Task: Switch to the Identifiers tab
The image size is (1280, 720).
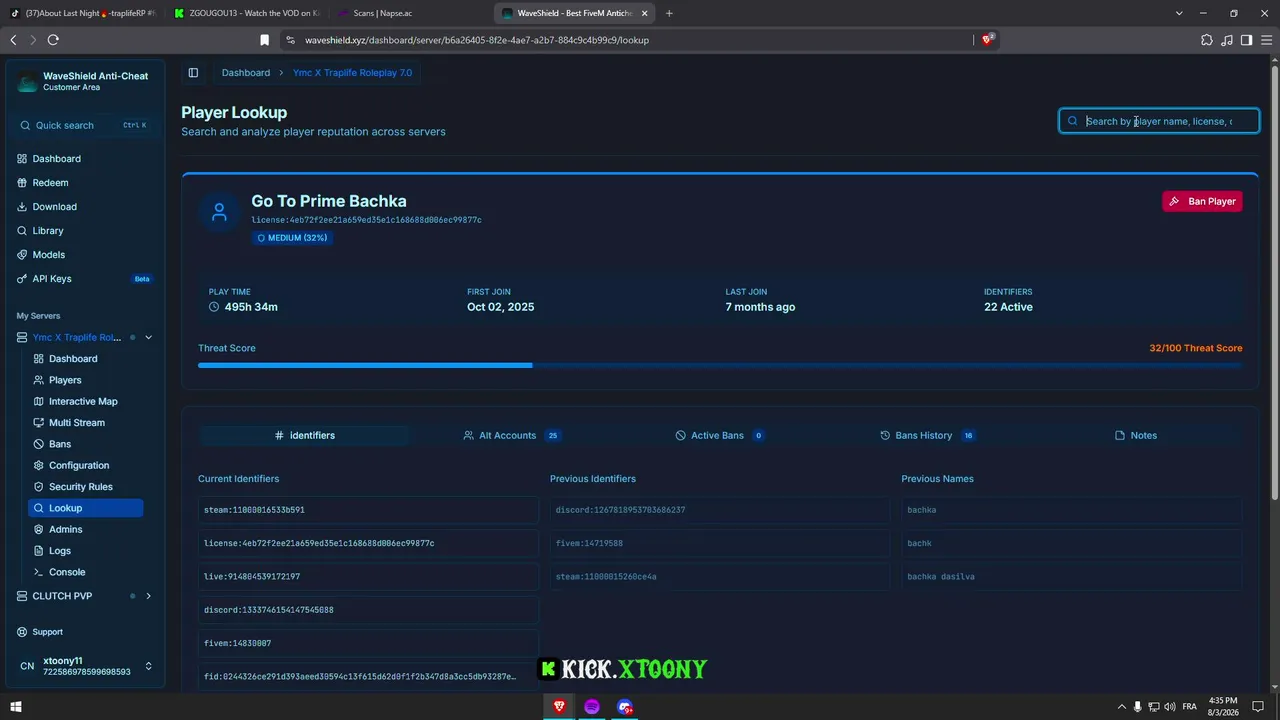Action: coord(304,436)
